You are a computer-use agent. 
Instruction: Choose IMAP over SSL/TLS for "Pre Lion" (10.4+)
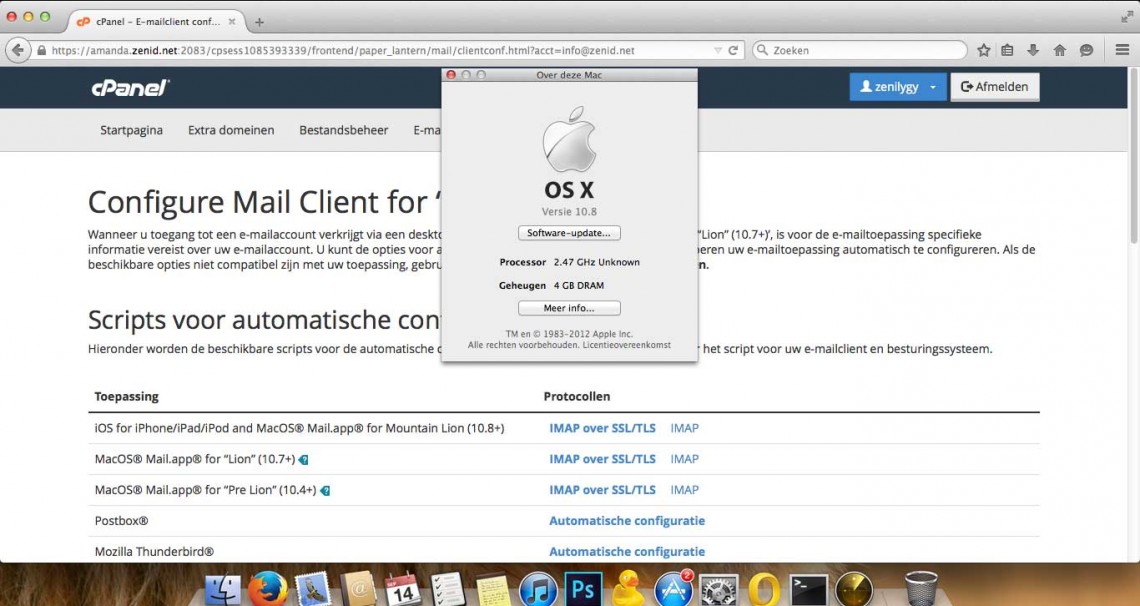[603, 490]
